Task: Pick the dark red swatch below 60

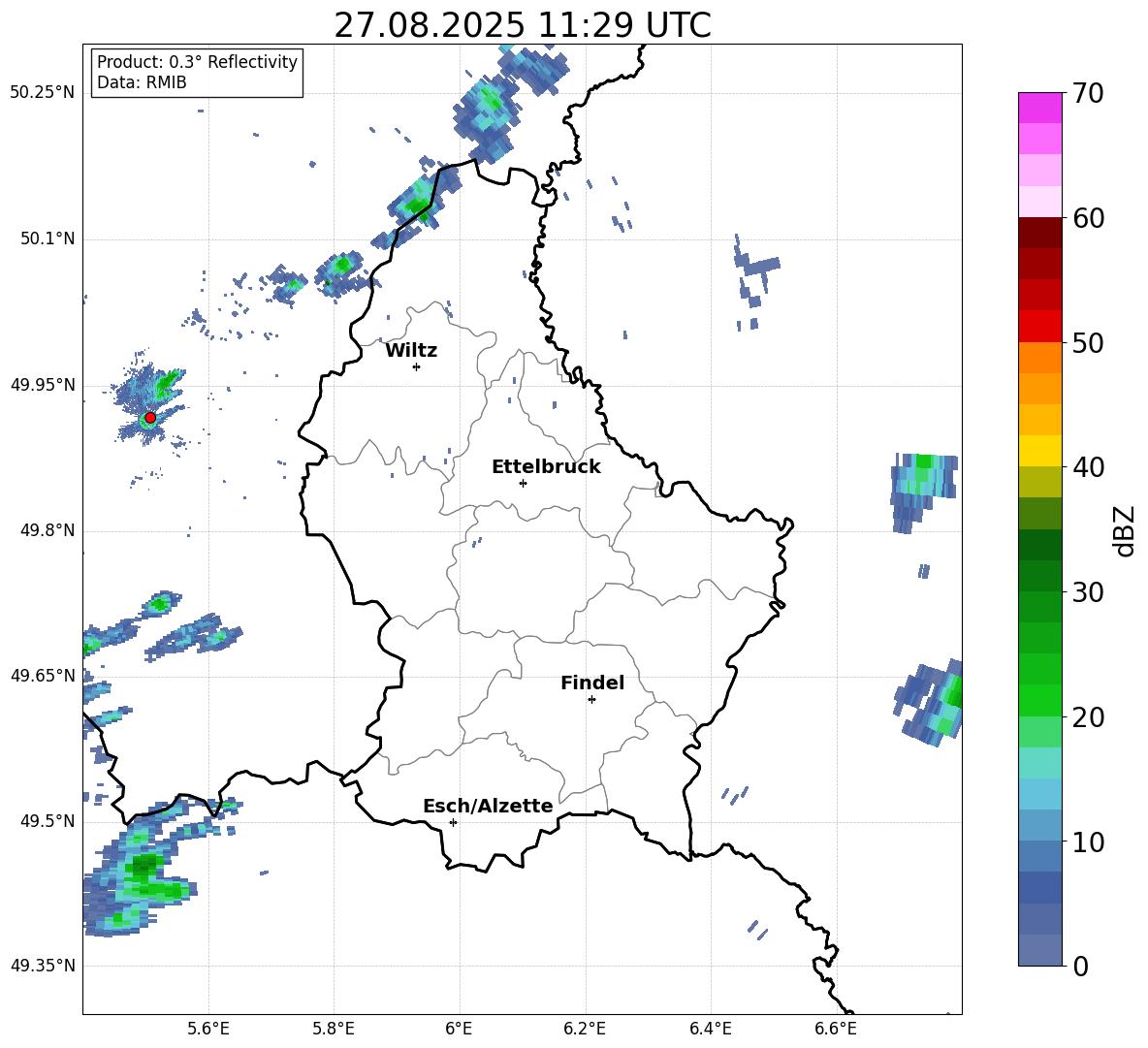Action: tap(1039, 233)
